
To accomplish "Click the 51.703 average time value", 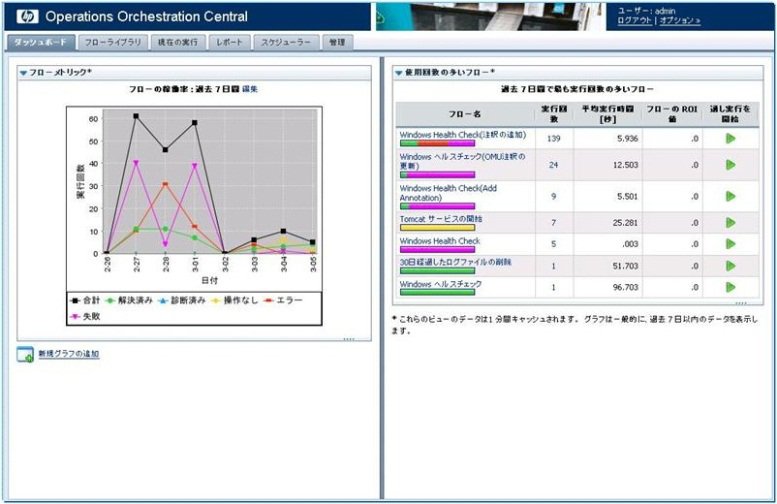I will [x=625, y=266].
